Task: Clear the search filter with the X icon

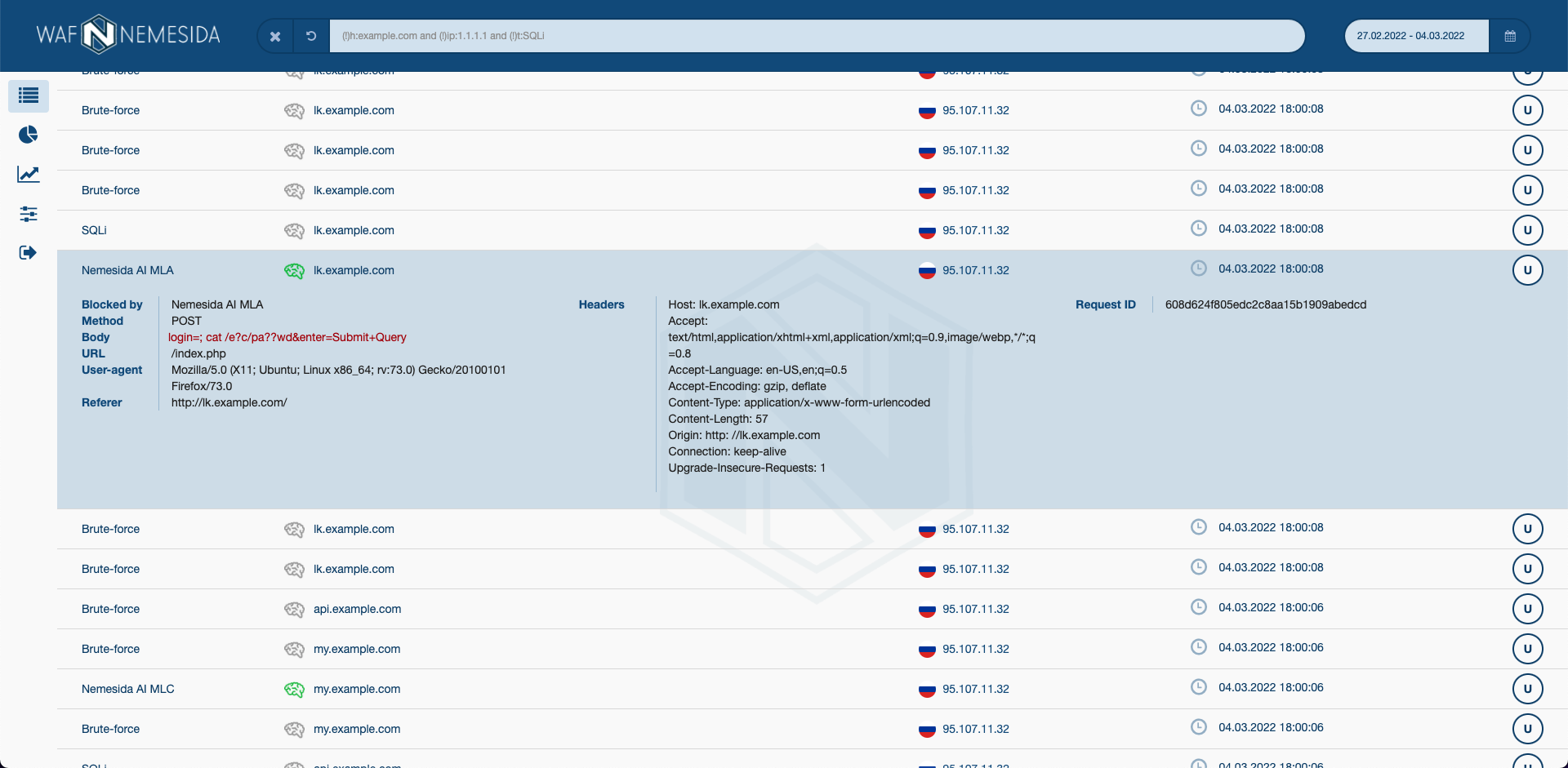Action: (275, 36)
